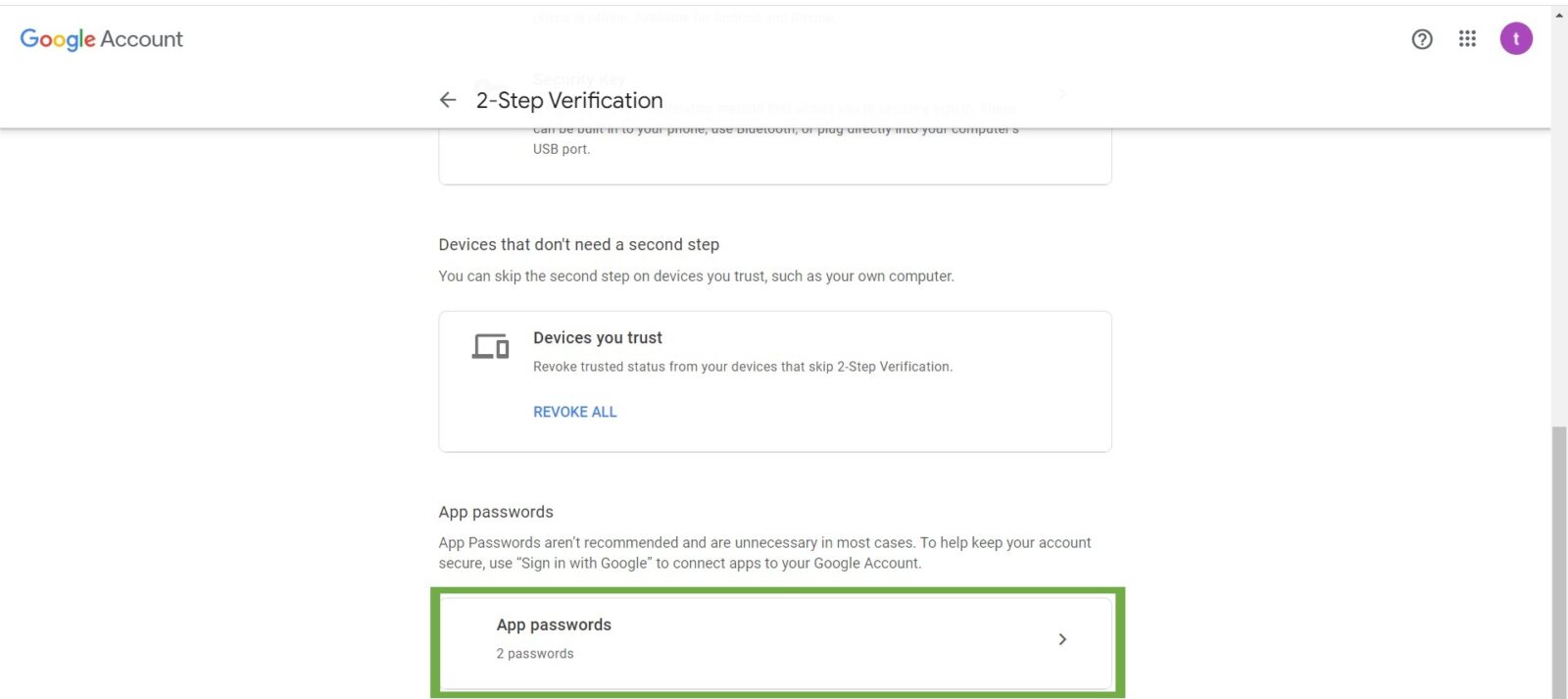The image size is (1568, 699).
Task: Click the "Sign in with Google" description paragraph
Action: pos(764,553)
